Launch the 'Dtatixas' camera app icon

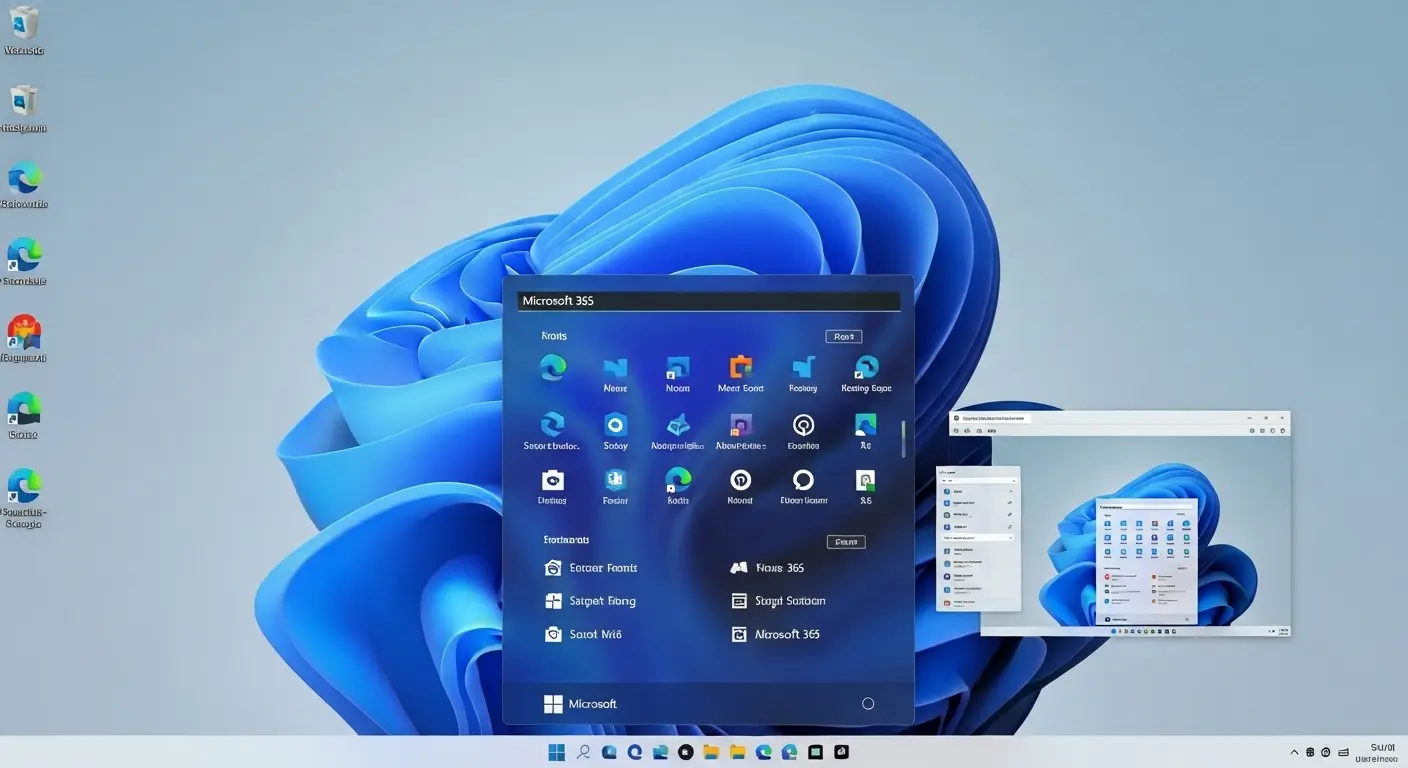pyautogui.click(x=552, y=480)
